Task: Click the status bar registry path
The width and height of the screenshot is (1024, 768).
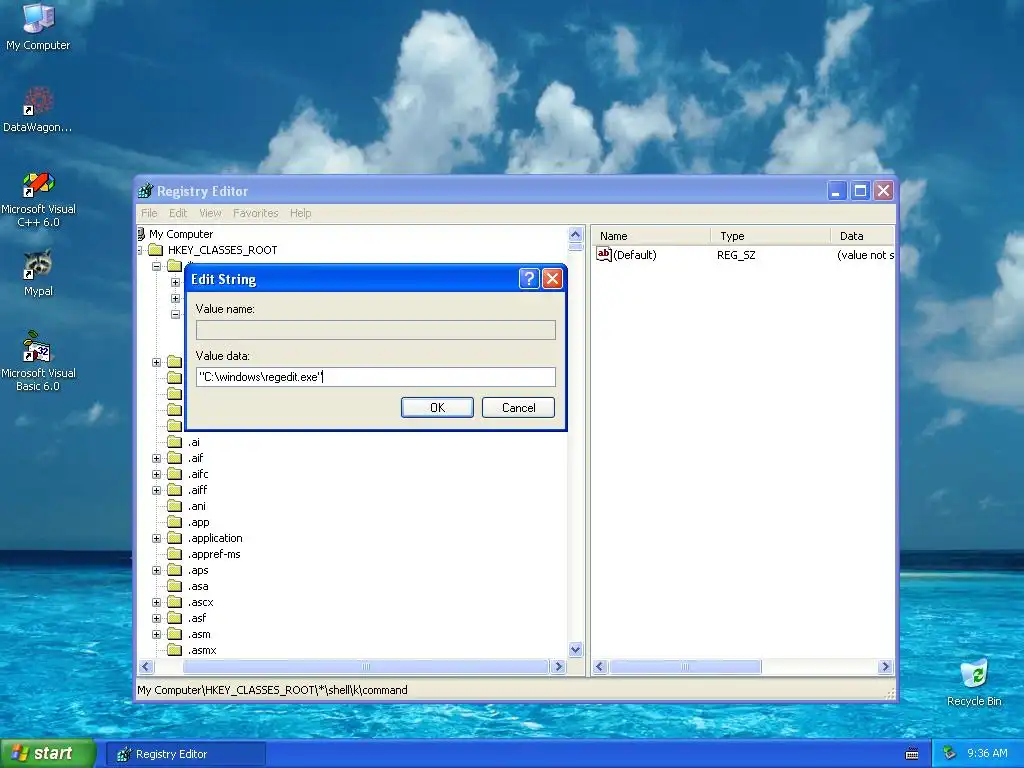Action: pyautogui.click(x=272, y=690)
